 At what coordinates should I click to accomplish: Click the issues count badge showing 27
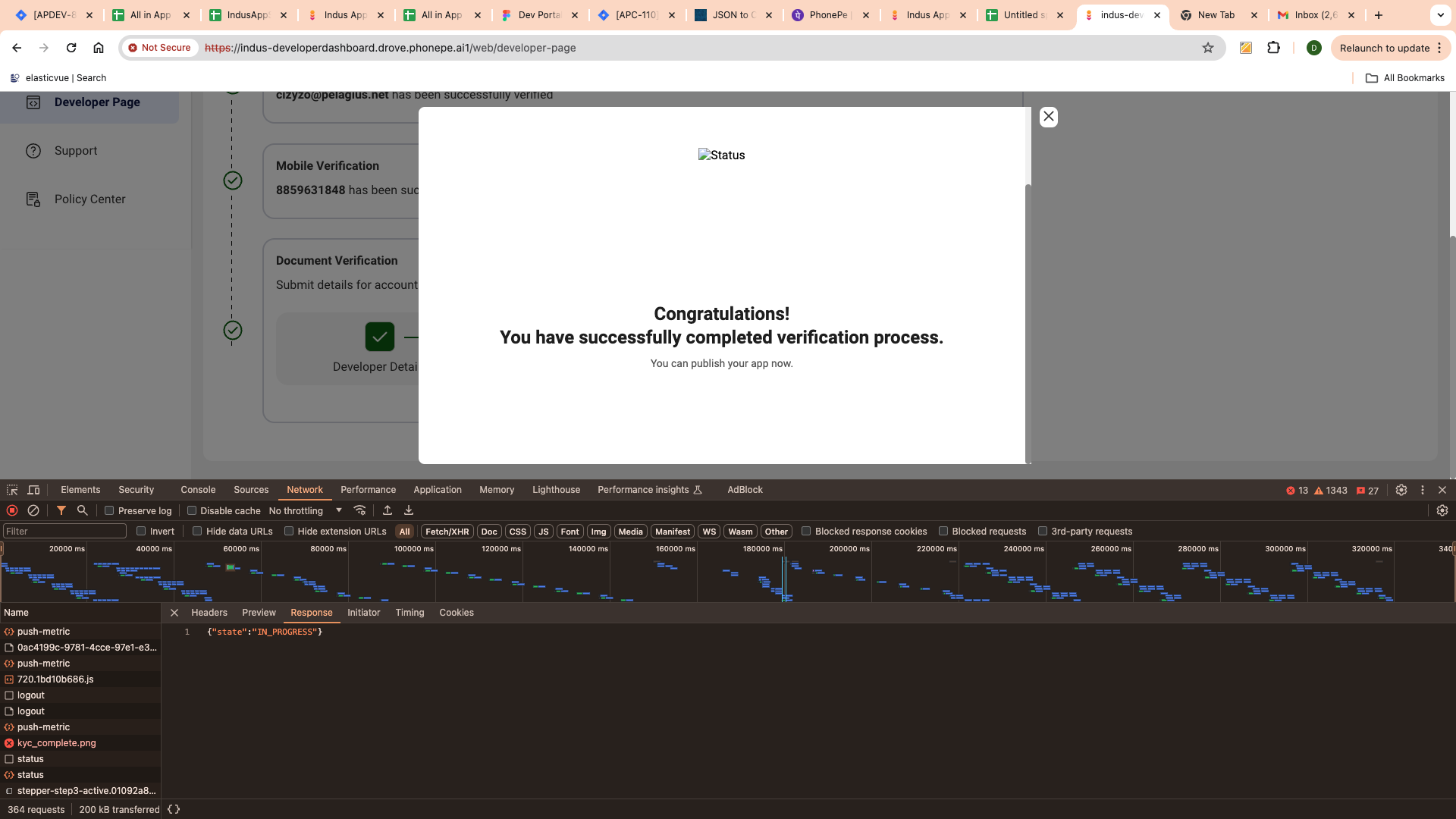click(1367, 491)
